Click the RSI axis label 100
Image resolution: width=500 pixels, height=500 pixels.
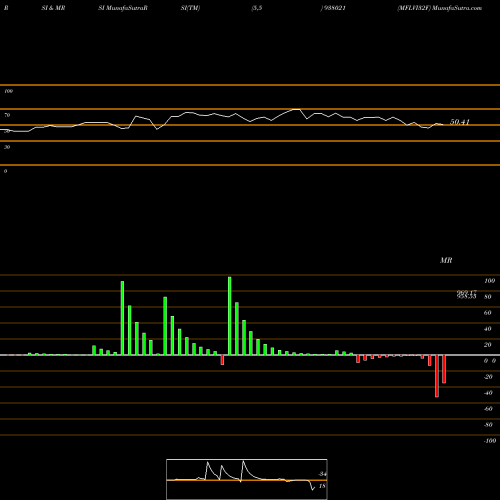(x=9, y=91)
